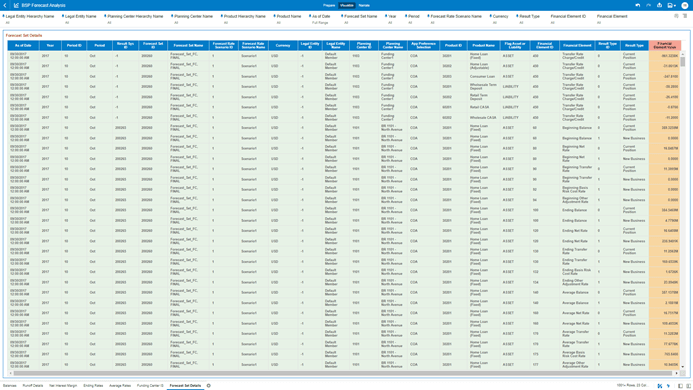The width and height of the screenshot is (693, 390).
Task: Open the Net Interest Margin canvas tab
Action: pos(63,386)
